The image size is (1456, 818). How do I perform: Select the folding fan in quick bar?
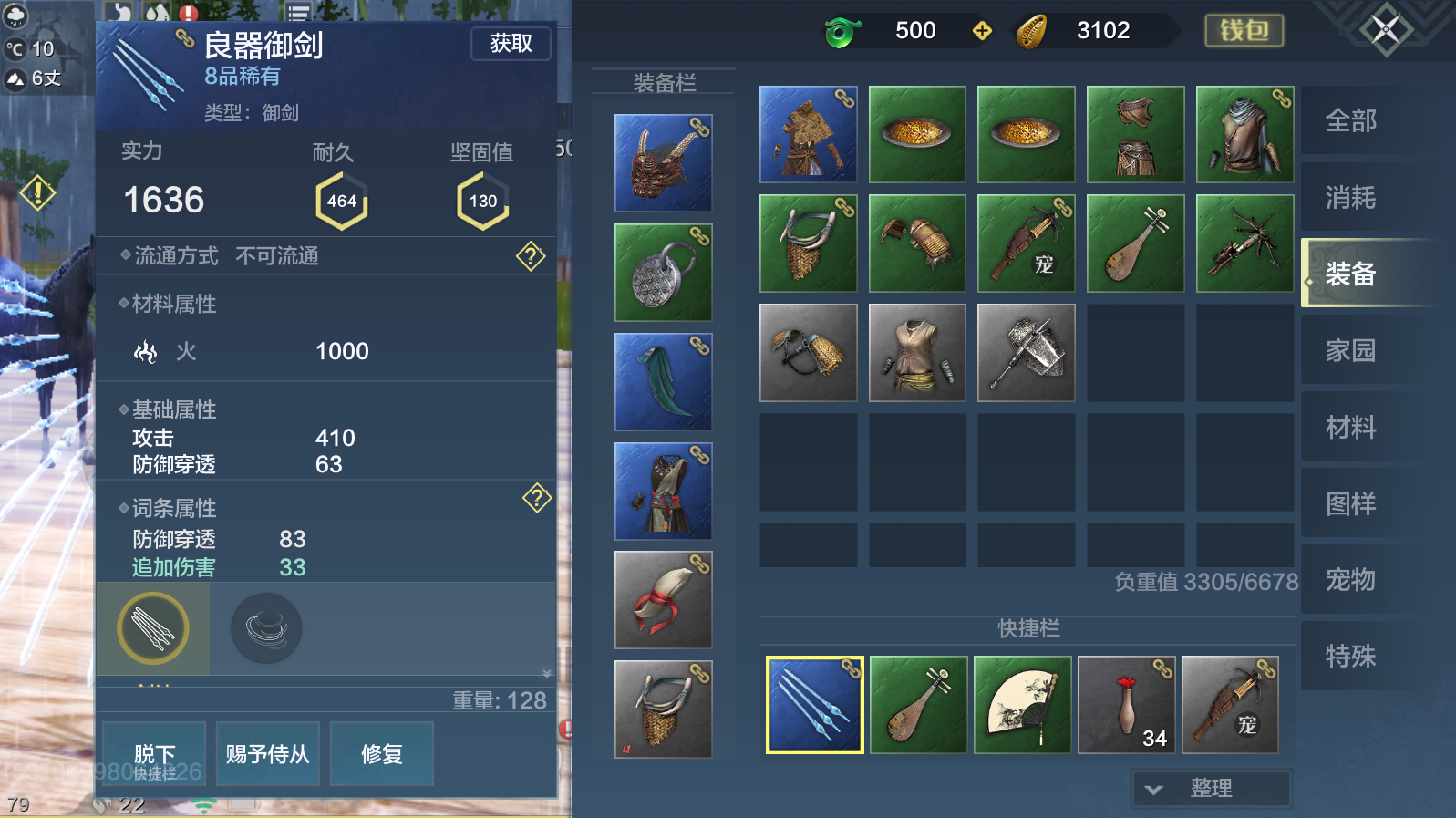(x=1022, y=705)
